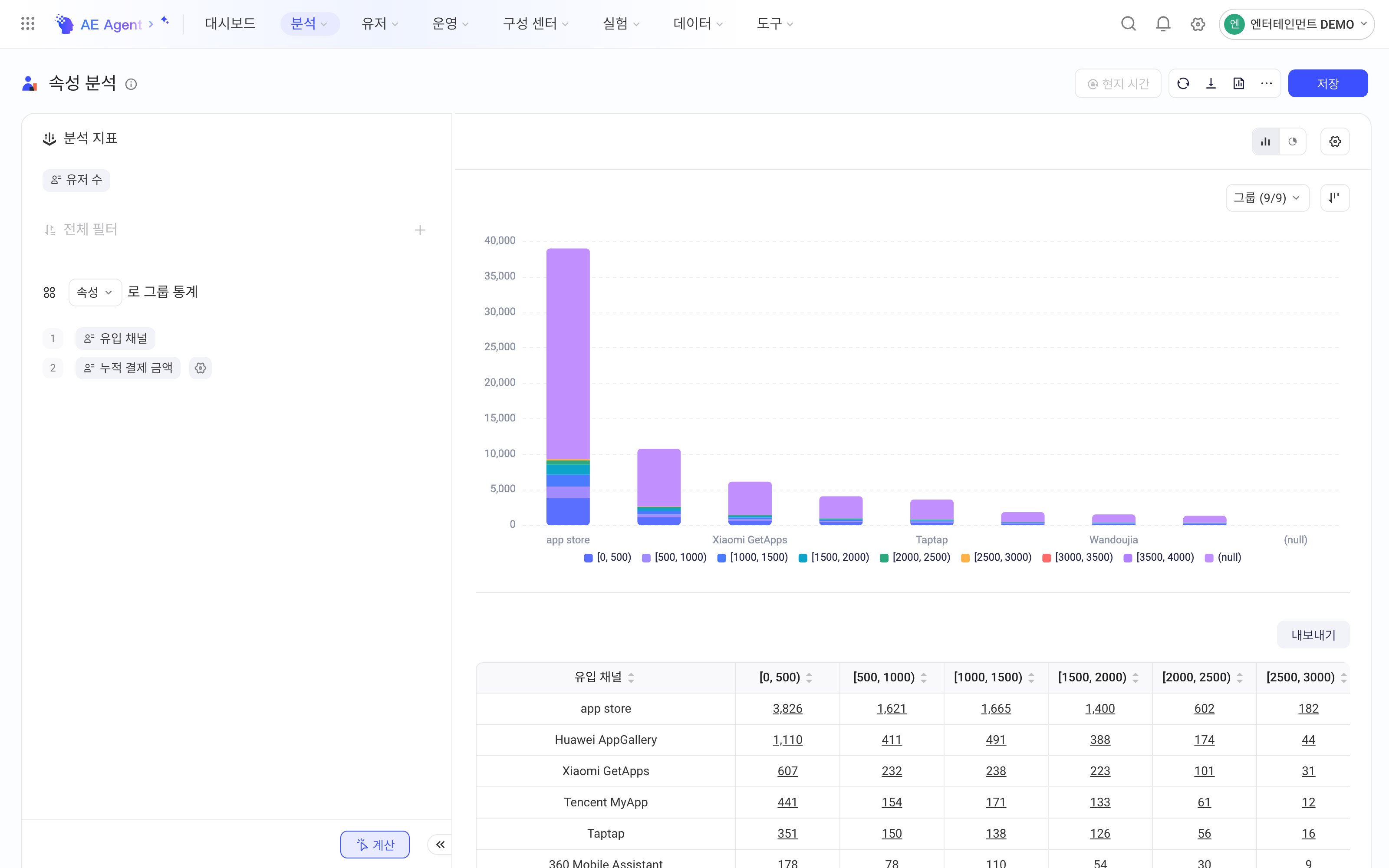Click the 계산 button
This screenshot has height=868, width=1389.
[x=375, y=845]
